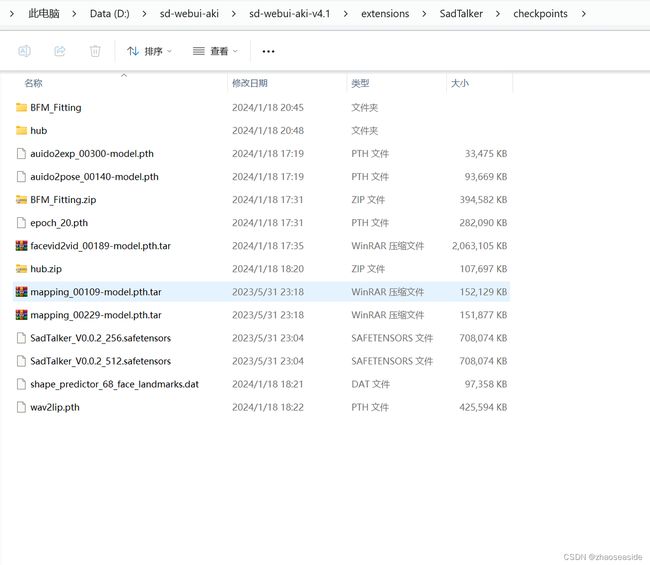The width and height of the screenshot is (650, 565).
Task: Expand the chevron after SadTalker
Action: [498, 14]
